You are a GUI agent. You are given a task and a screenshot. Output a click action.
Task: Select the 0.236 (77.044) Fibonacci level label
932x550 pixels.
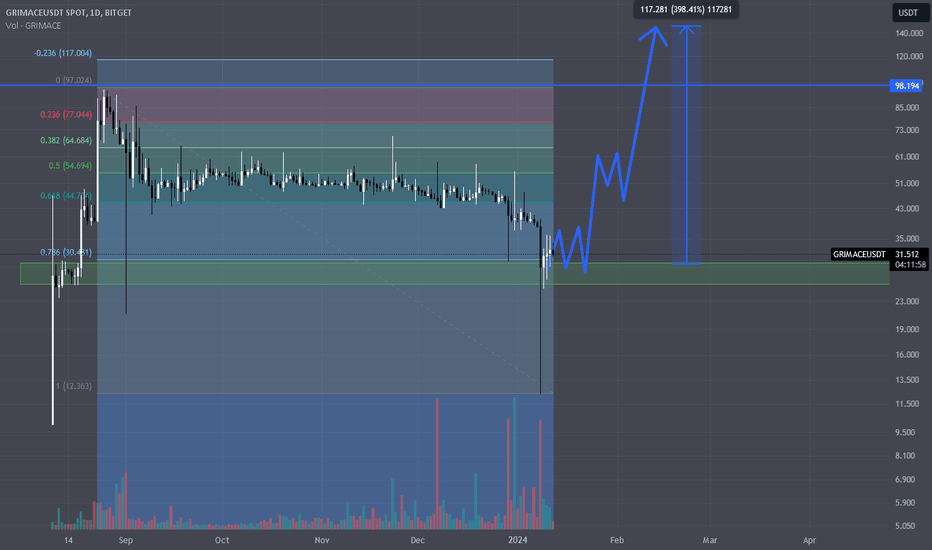coord(66,114)
